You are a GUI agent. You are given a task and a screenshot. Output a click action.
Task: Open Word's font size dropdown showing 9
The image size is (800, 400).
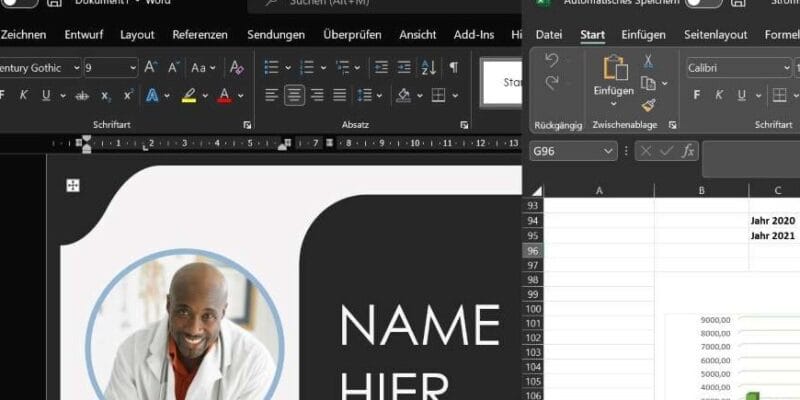(131, 68)
